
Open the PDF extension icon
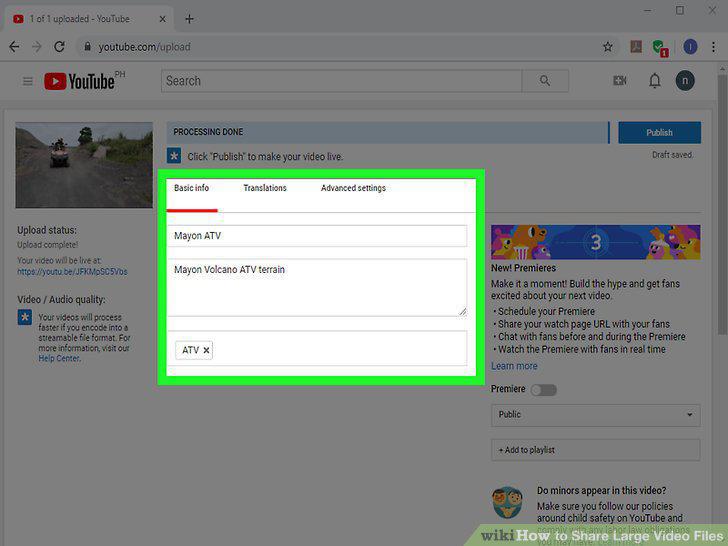(x=636, y=46)
